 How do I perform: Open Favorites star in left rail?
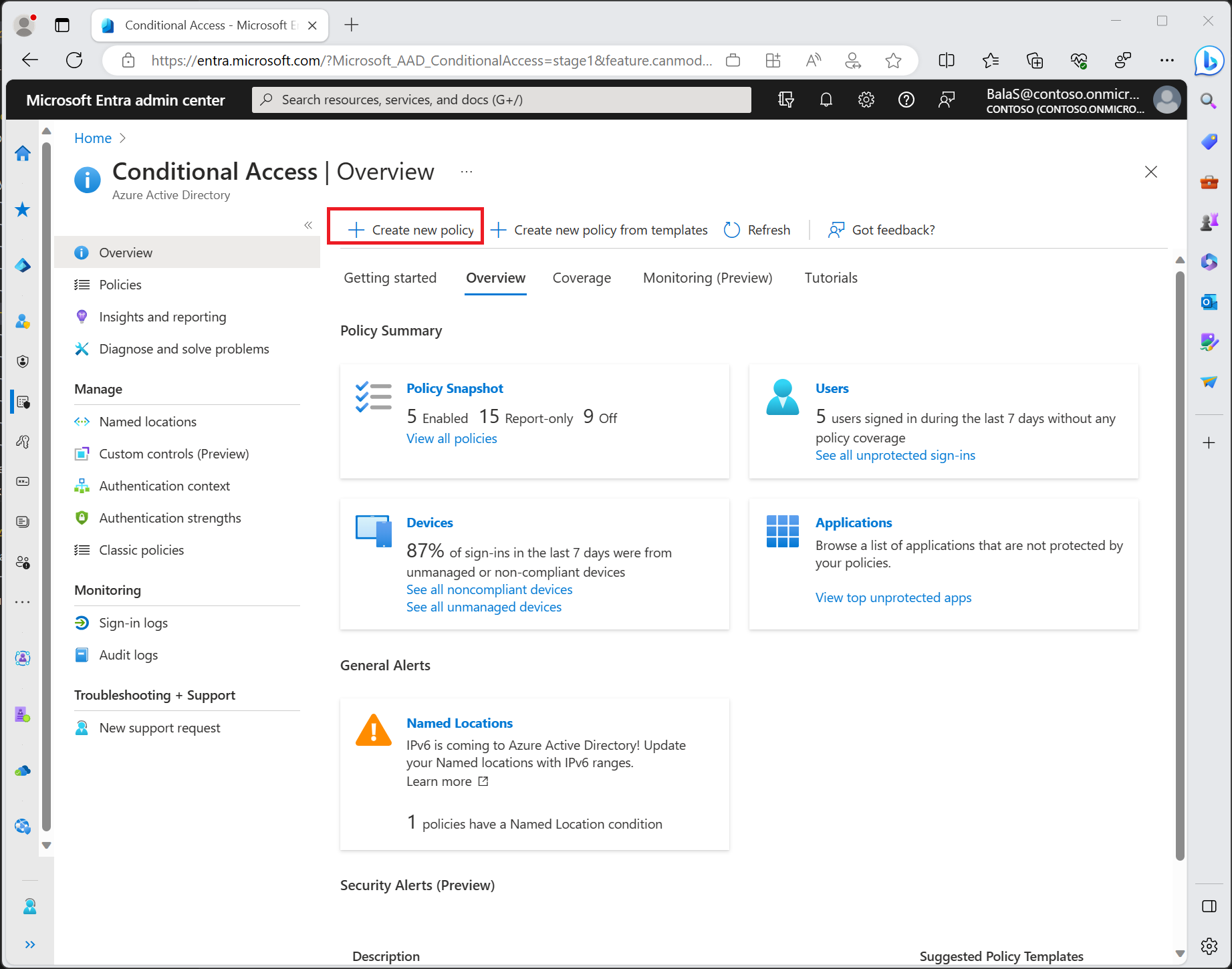point(23,210)
